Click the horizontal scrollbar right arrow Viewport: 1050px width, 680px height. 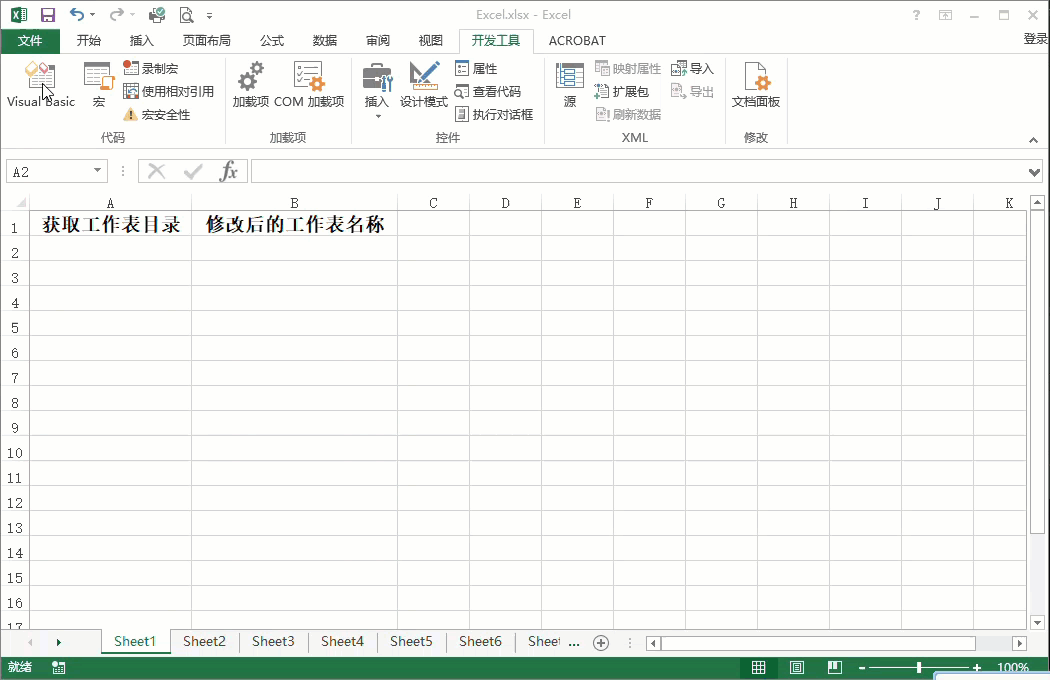click(x=1019, y=643)
